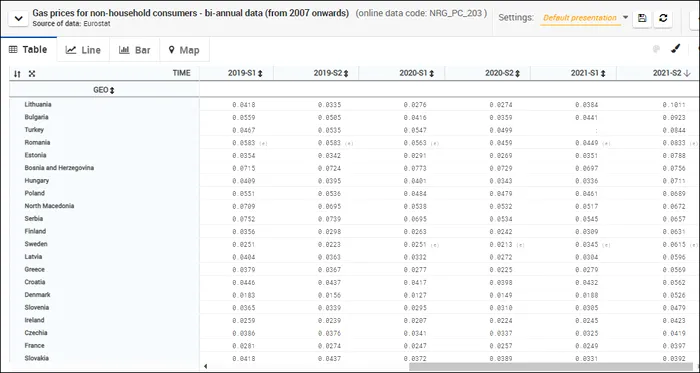
Task: Select the Croatia row label
Action: click(35, 282)
